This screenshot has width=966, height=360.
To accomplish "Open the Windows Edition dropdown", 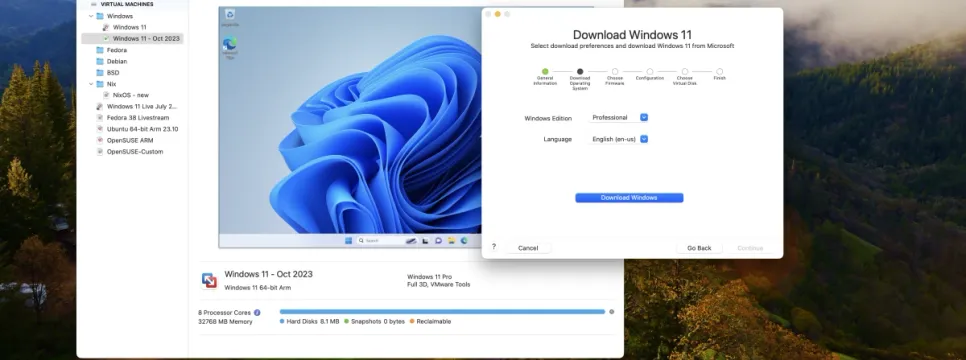I will tap(619, 117).
